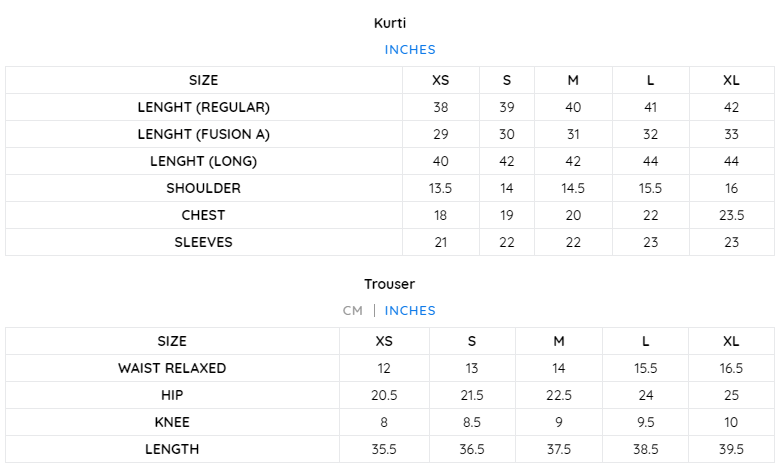Click the SHOULDER row label
The image size is (781, 473).
coord(204,188)
